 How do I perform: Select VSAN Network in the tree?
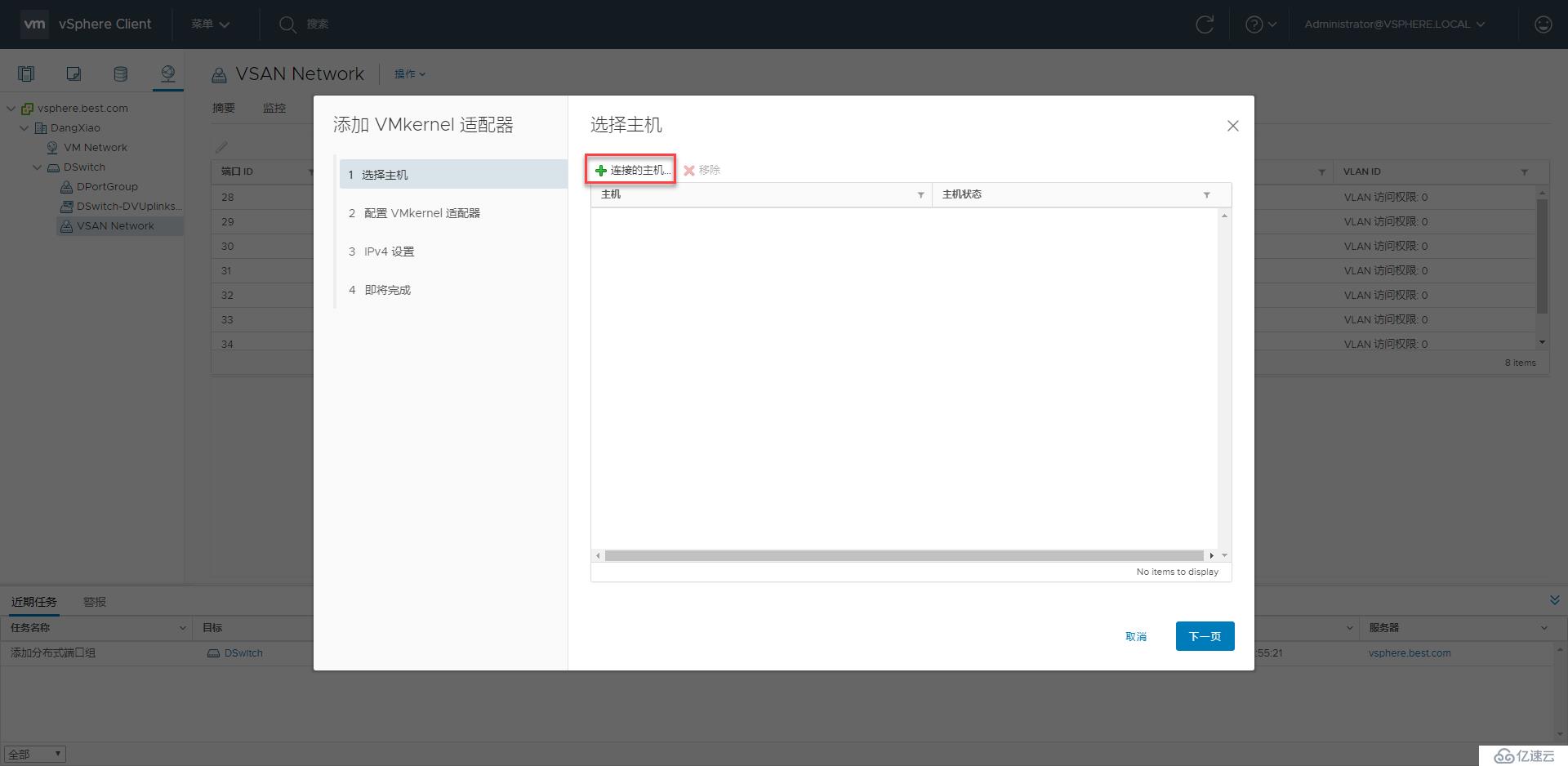pyautogui.click(x=115, y=226)
